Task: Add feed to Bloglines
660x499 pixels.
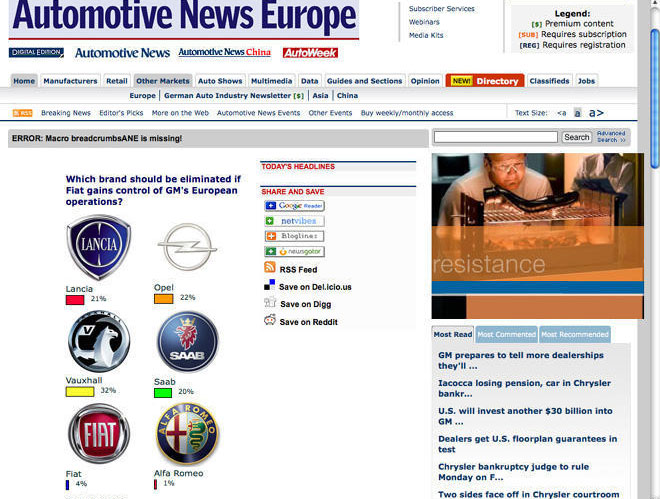Action: 295,236
